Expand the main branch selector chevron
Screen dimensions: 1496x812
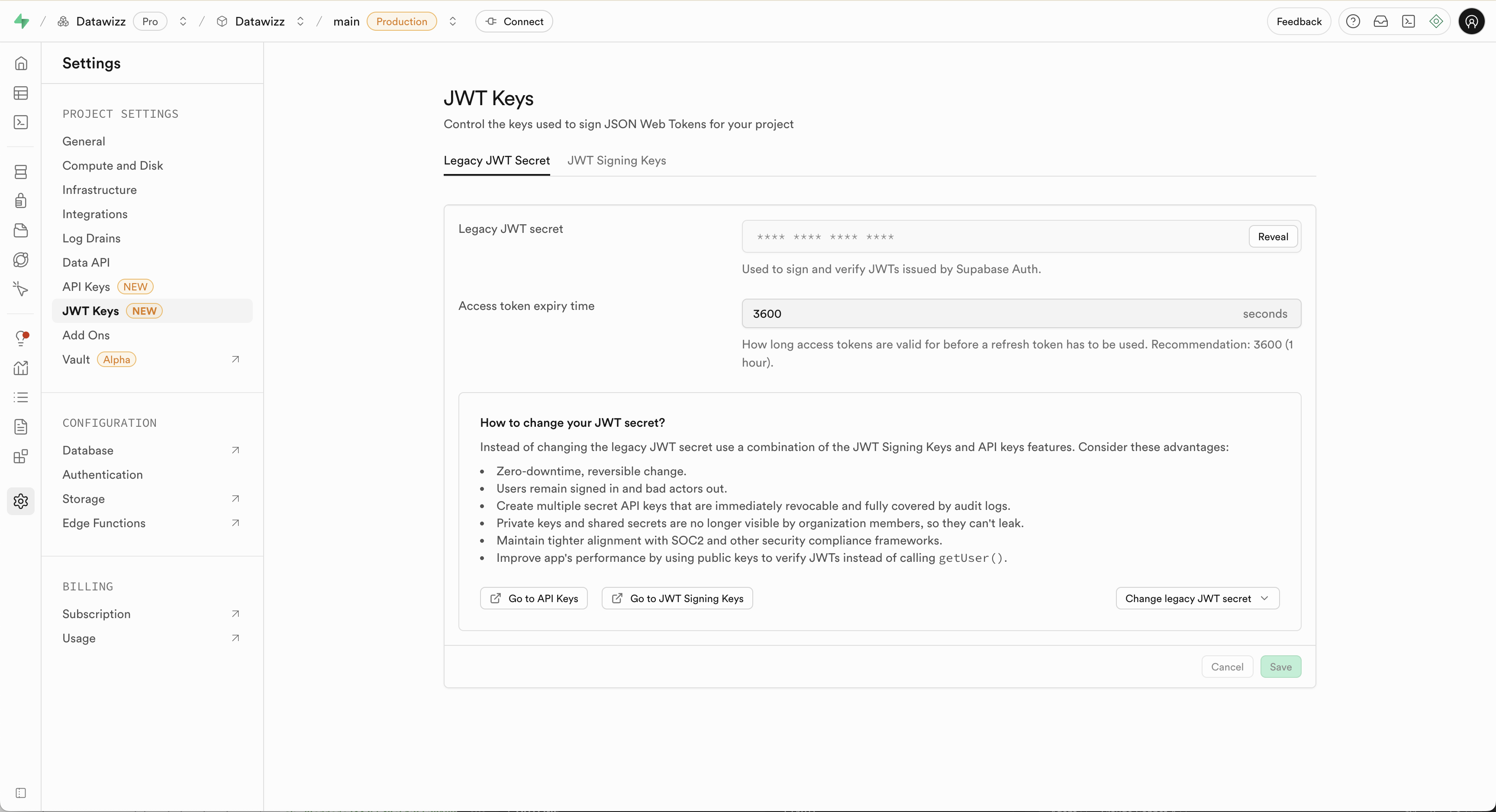click(453, 21)
